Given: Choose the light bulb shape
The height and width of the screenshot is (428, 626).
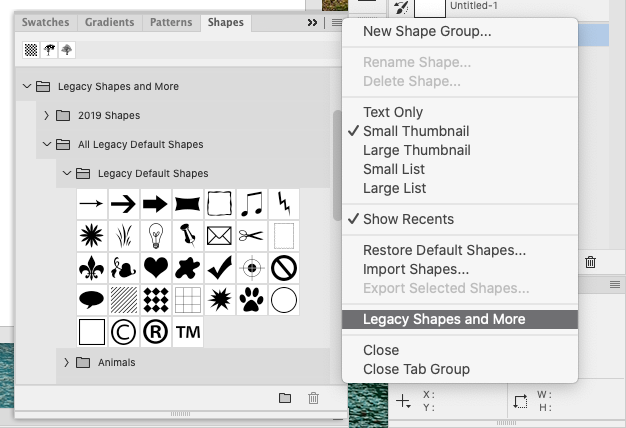Looking at the screenshot, I should (155, 236).
